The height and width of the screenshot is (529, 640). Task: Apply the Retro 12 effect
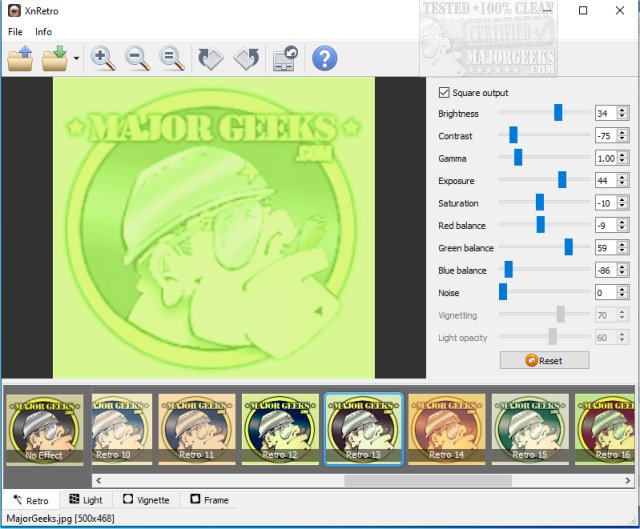pos(280,429)
